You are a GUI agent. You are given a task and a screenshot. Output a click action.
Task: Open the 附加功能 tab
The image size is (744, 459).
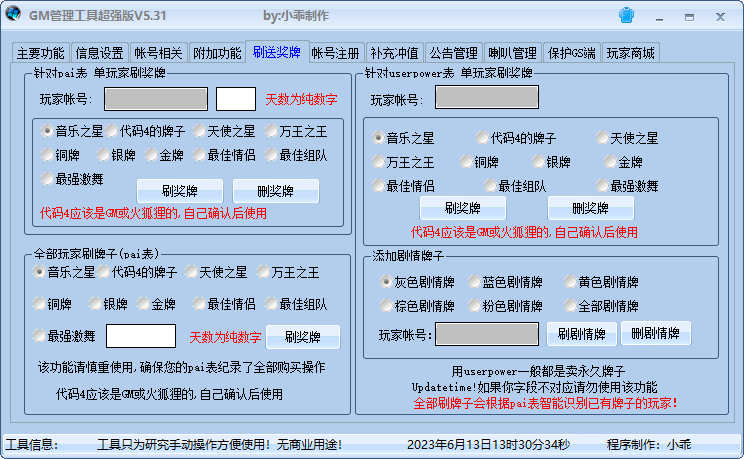click(x=217, y=53)
